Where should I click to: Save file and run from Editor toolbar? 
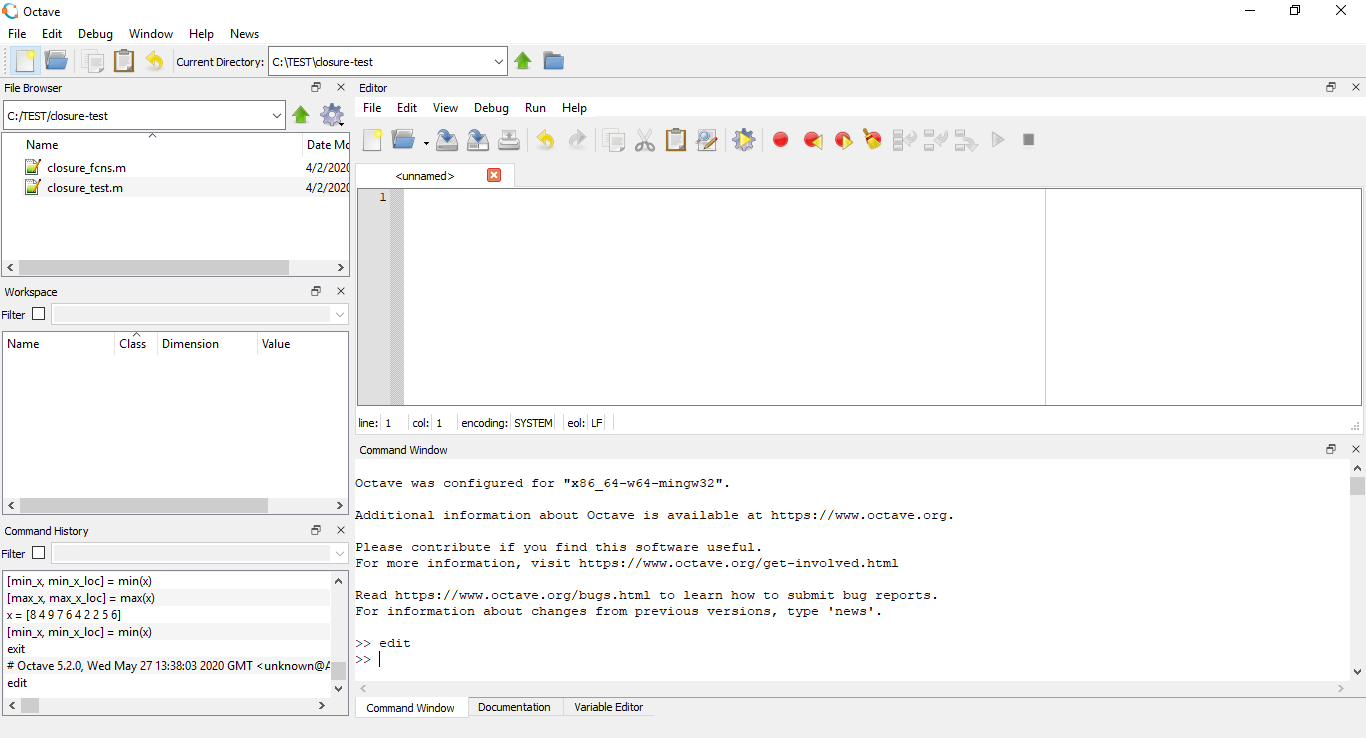click(743, 140)
